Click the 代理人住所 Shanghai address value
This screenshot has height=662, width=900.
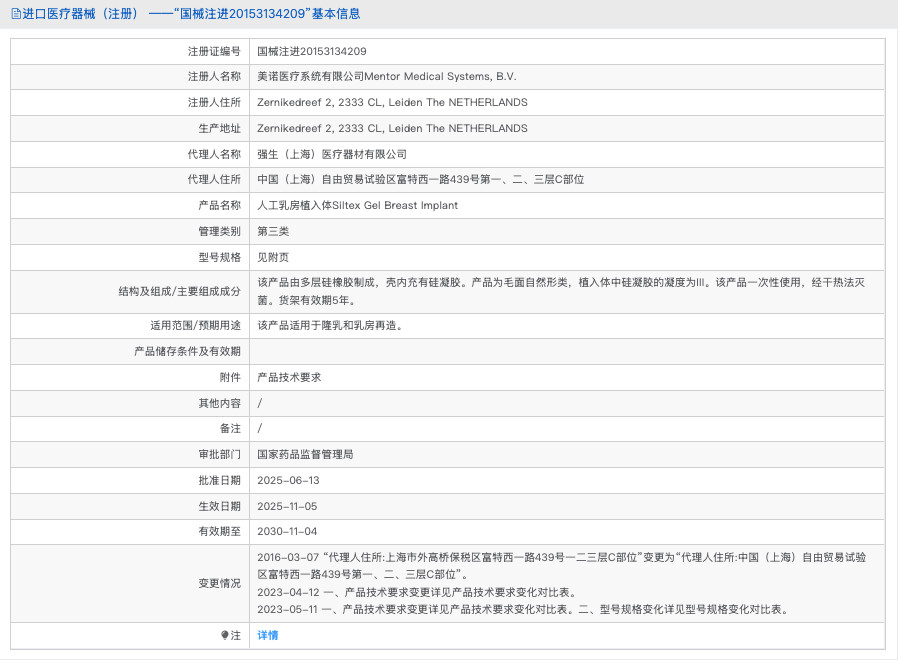coord(420,180)
